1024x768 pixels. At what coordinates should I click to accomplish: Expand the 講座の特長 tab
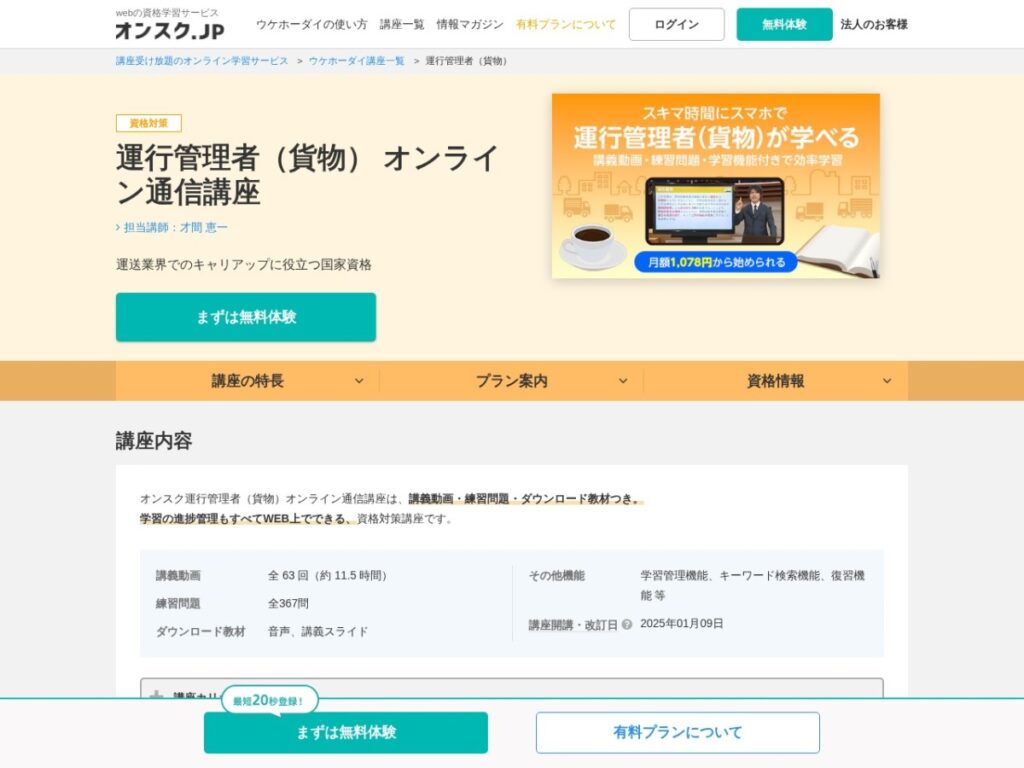pos(248,381)
